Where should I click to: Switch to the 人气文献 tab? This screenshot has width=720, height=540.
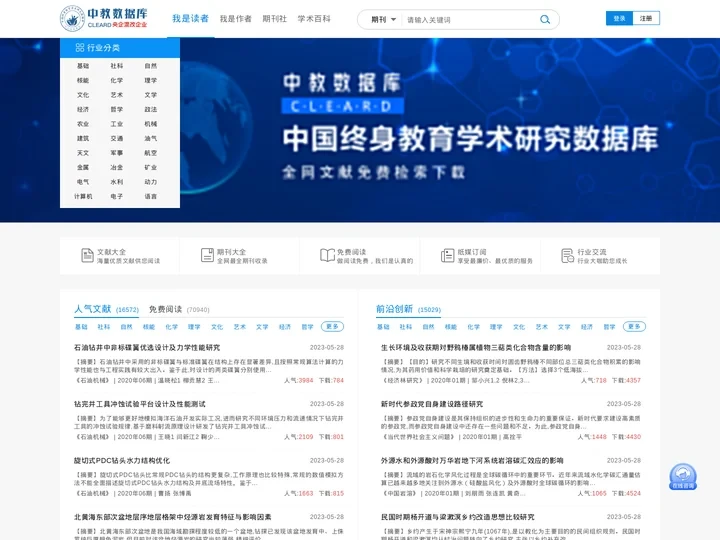[107, 309]
